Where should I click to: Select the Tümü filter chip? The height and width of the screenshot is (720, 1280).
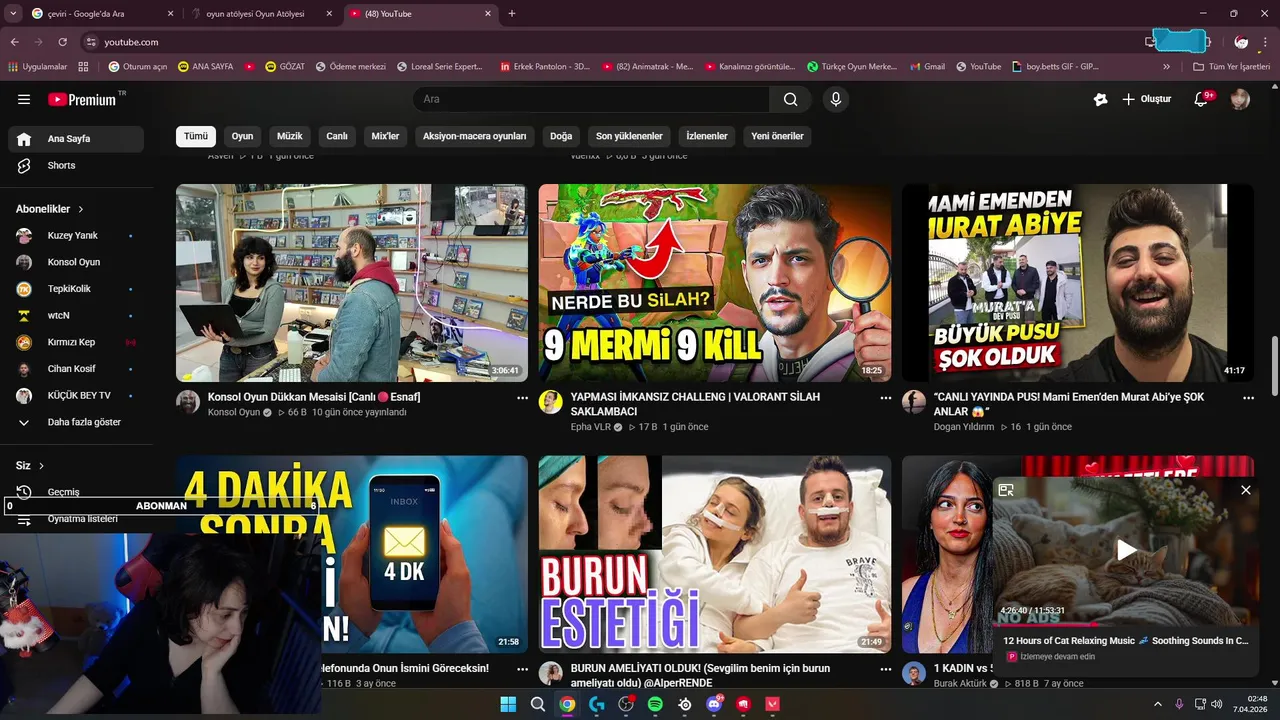196,136
